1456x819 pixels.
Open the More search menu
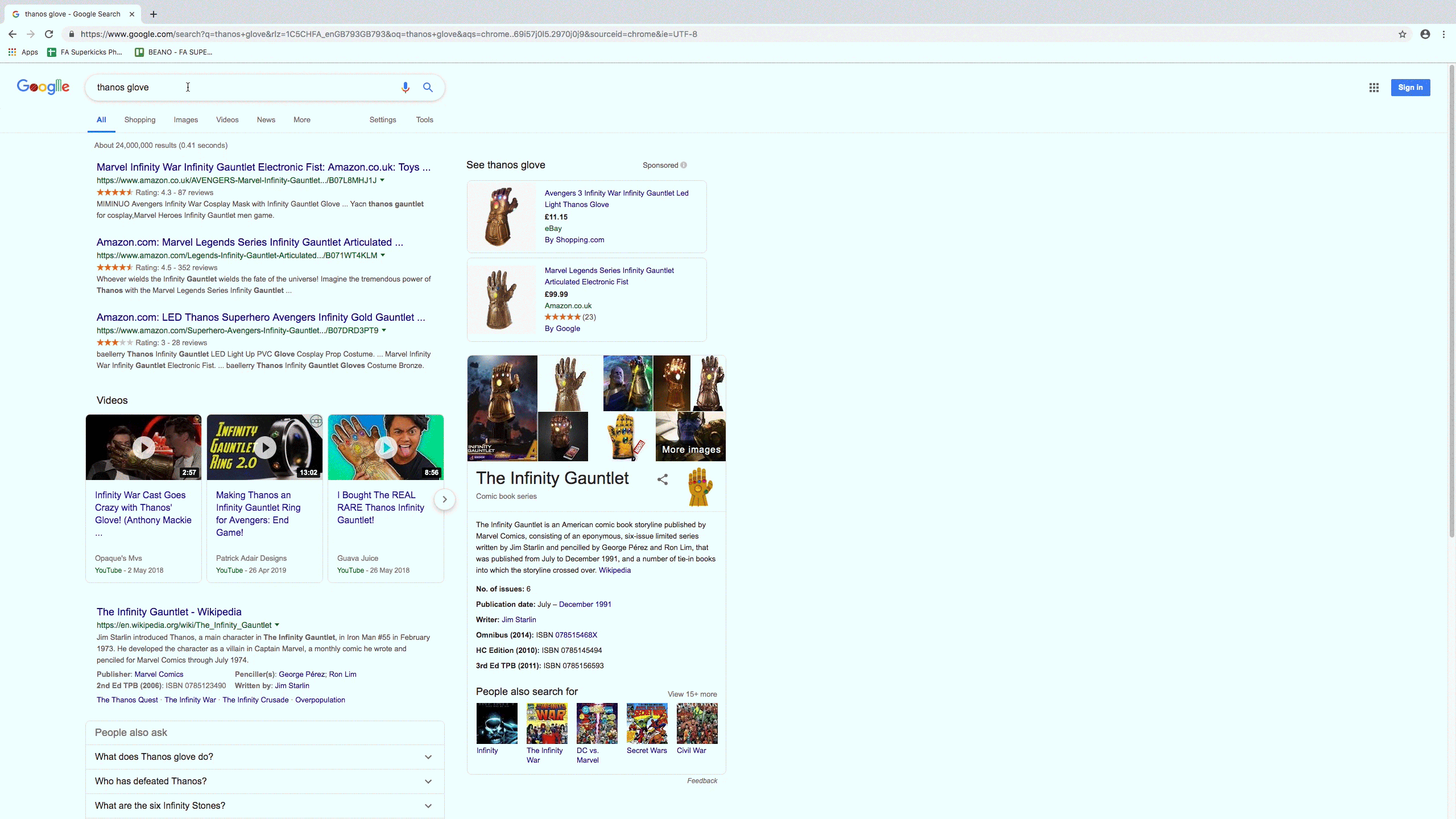(x=302, y=120)
